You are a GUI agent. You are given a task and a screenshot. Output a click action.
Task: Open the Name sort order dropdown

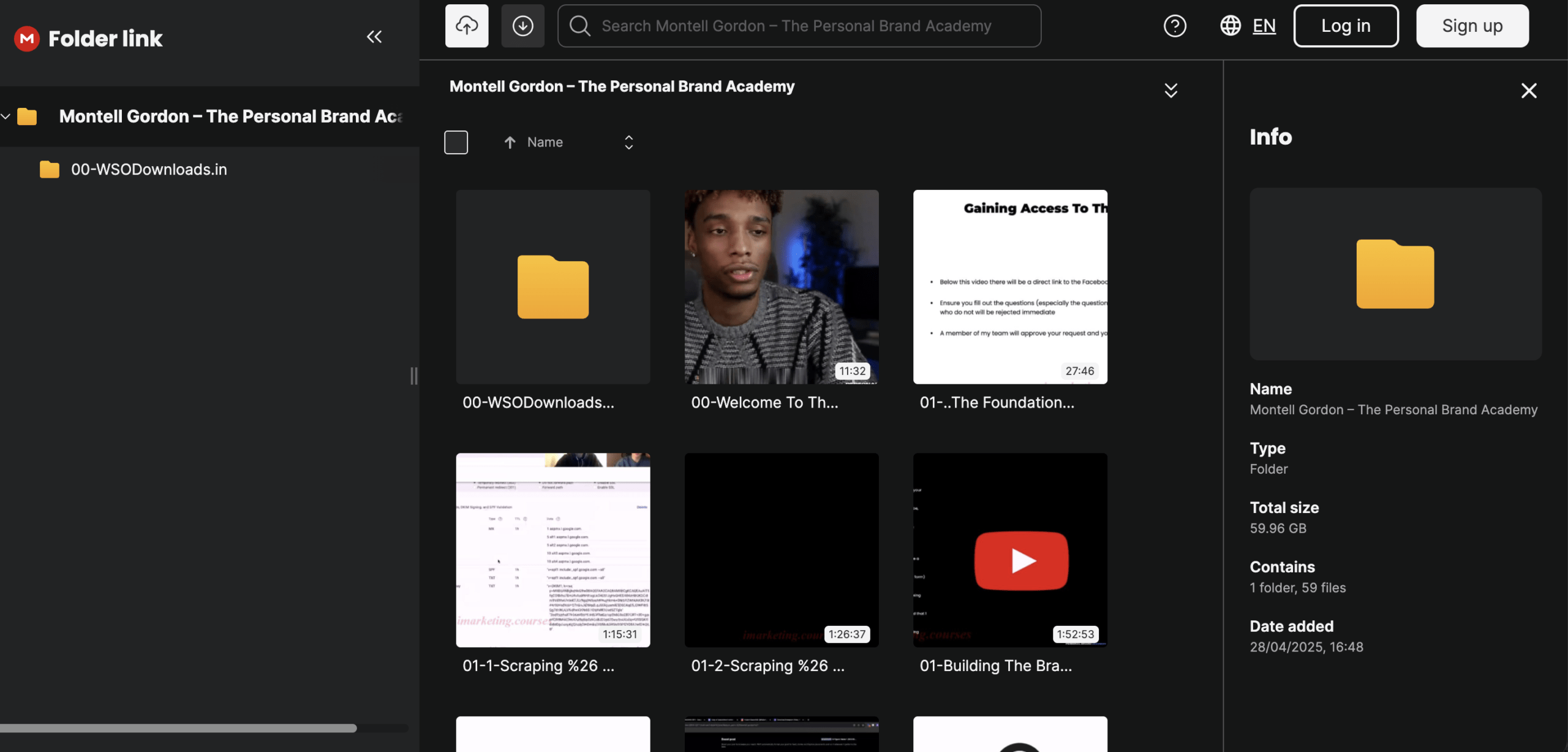click(x=628, y=142)
